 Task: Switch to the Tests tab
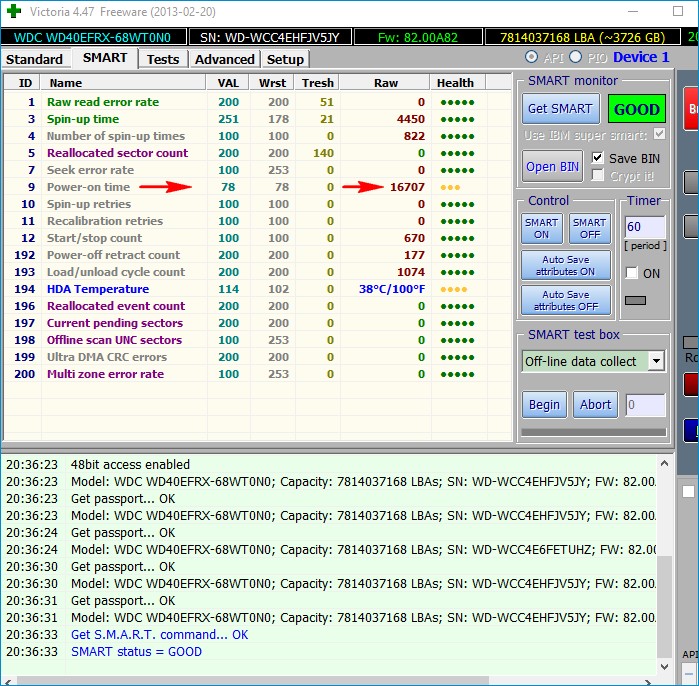click(163, 59)
